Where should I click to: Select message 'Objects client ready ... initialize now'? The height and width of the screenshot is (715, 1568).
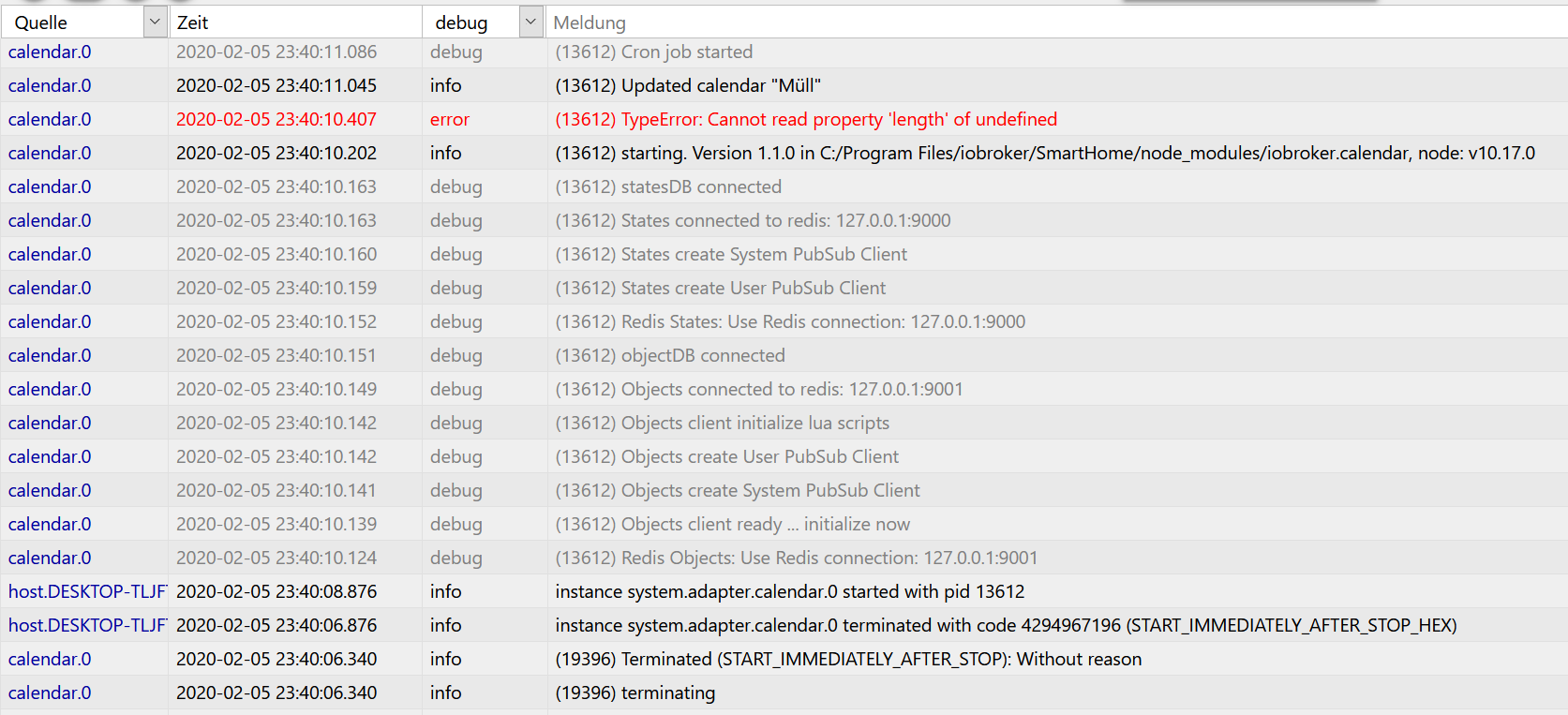[x=733, y=524]
